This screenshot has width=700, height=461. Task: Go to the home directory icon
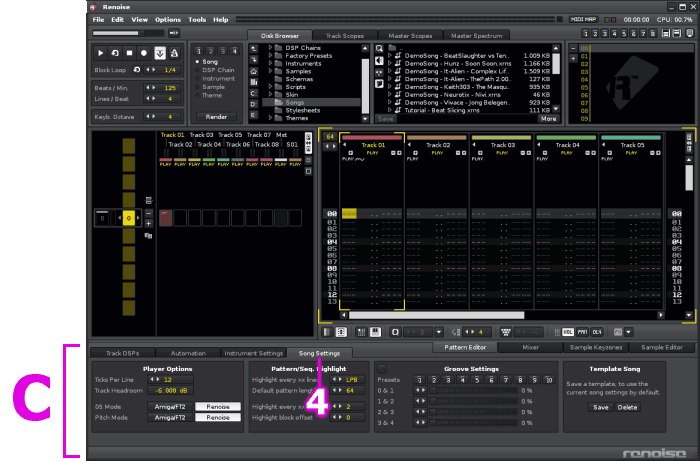(254, 71)
